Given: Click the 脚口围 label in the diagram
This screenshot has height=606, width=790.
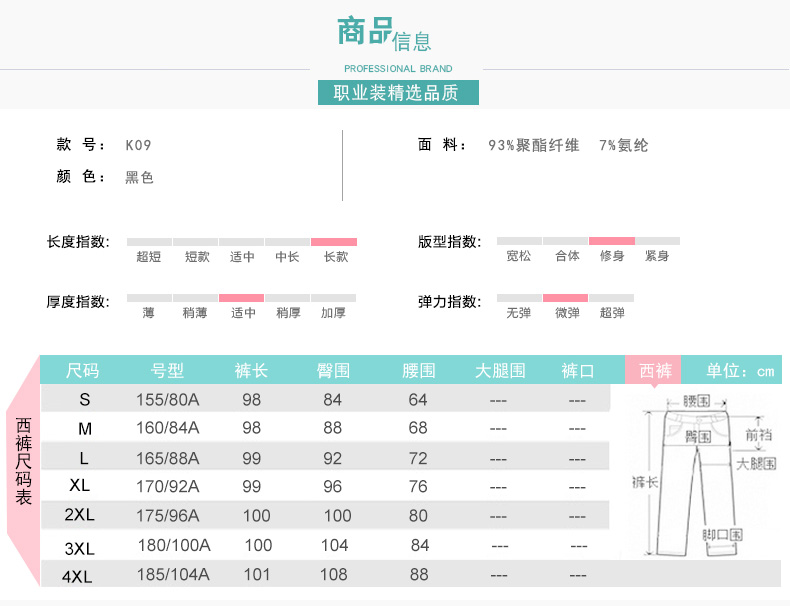Looking at the screenshot, I should point(722,535).
